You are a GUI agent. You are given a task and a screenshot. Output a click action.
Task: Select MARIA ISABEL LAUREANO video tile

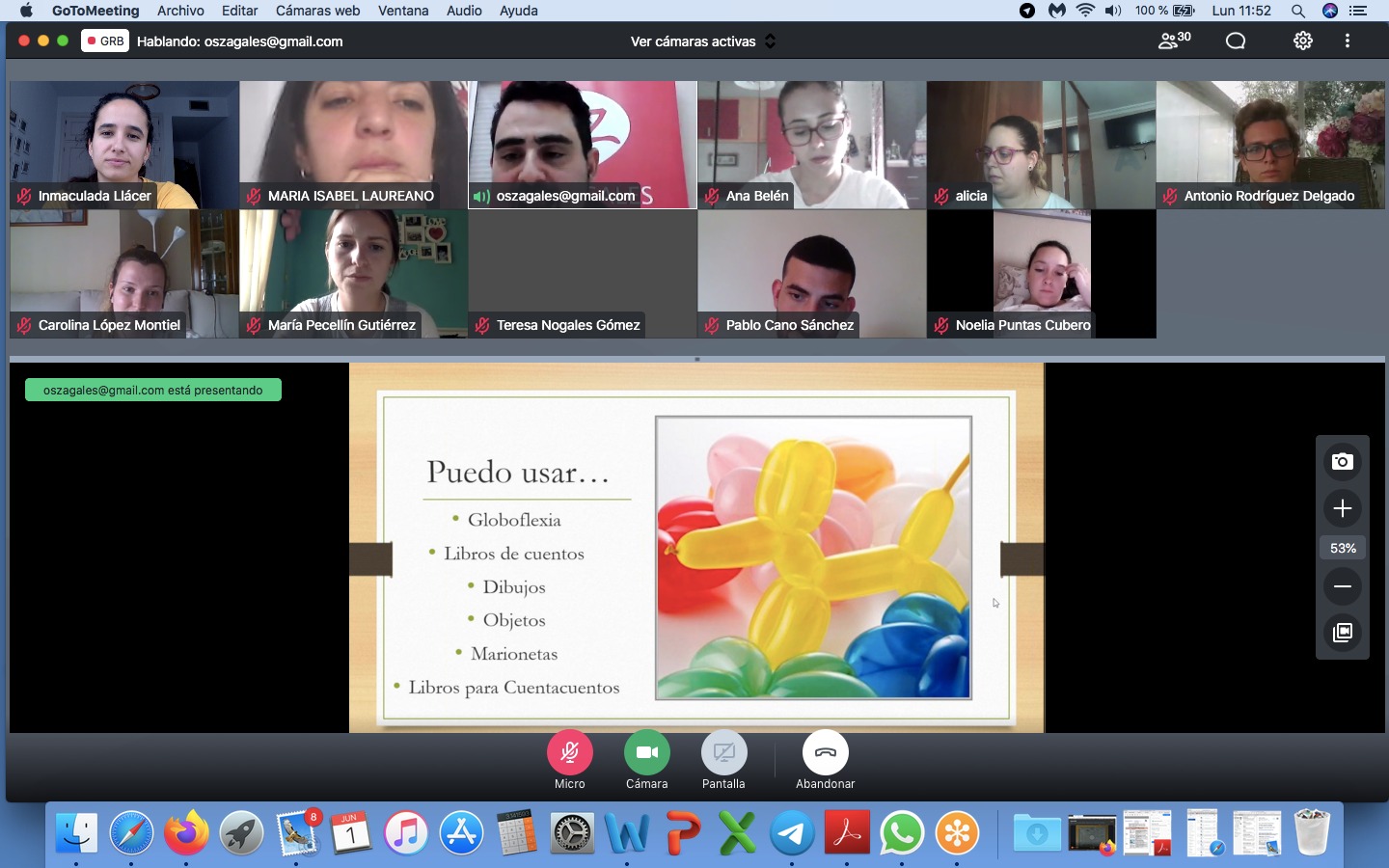point(353,145)
